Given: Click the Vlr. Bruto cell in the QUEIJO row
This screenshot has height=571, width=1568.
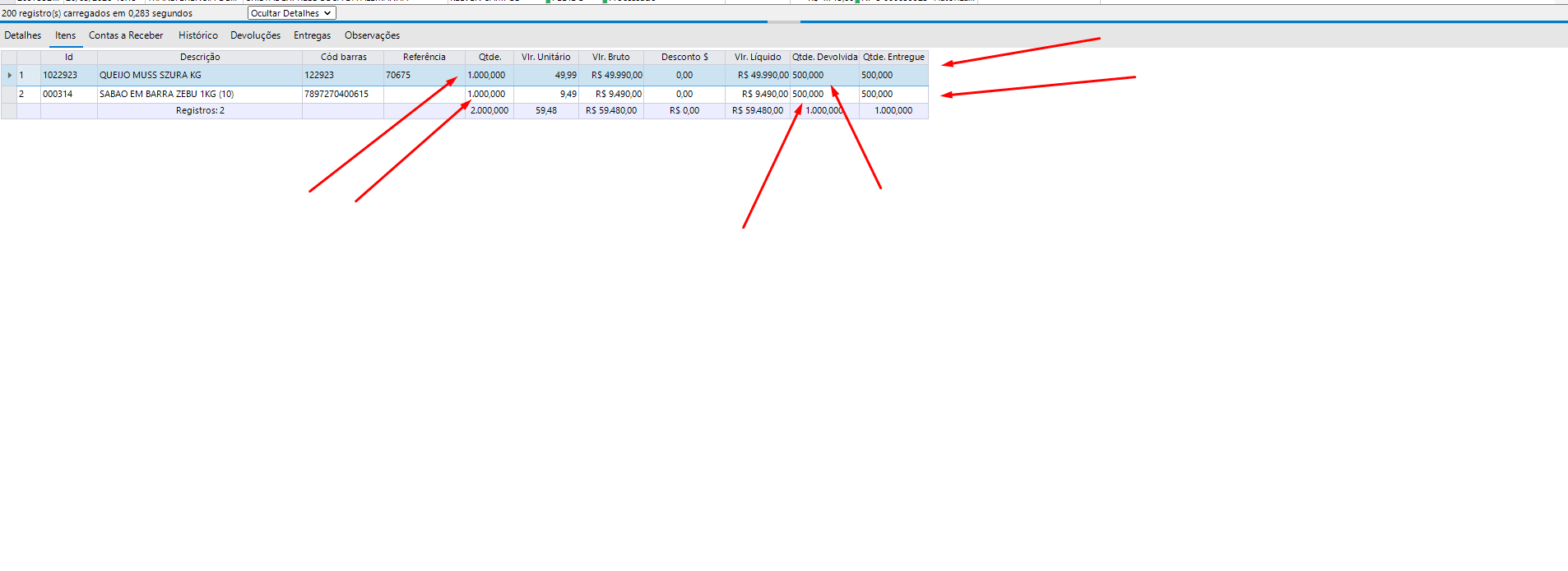Looking at the screenshot, I should (x=611, y=75).
